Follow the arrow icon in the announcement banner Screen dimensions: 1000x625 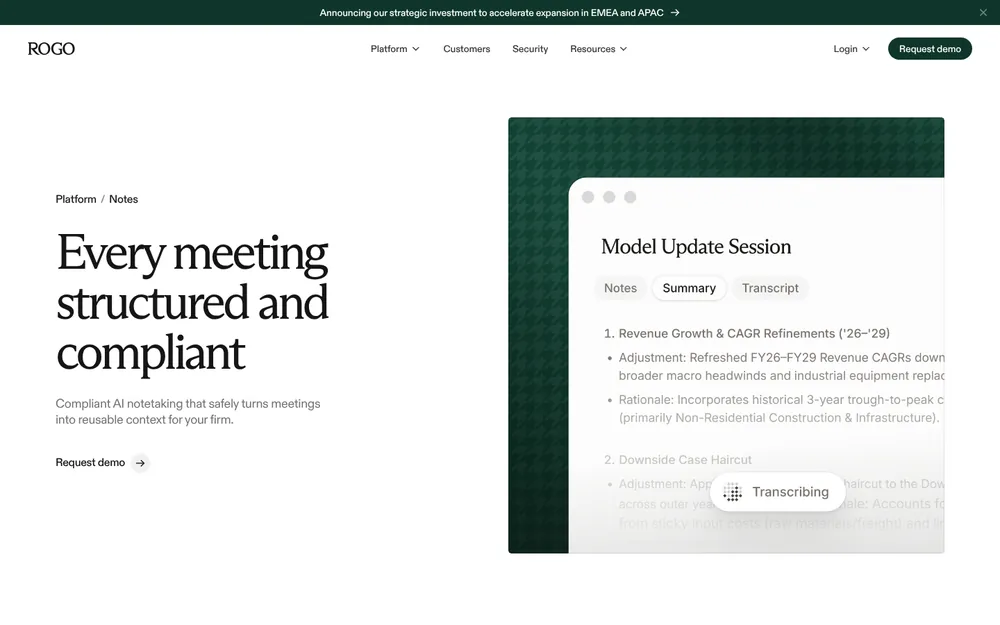click(675, 13)
